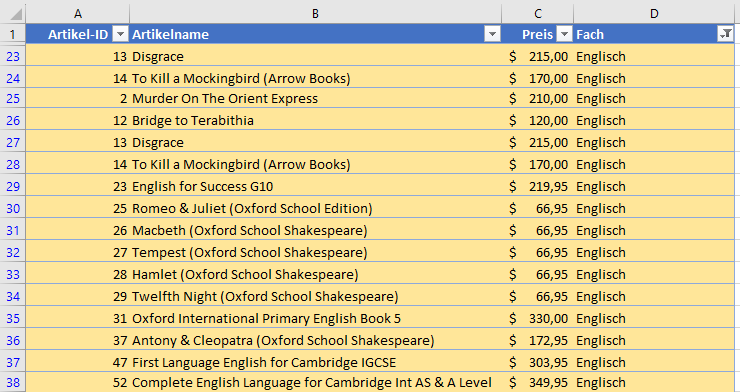Image resolution: width=740 pixels, height=392 pixels.
Task: Select row header 1
Action: tap(13, 34)
